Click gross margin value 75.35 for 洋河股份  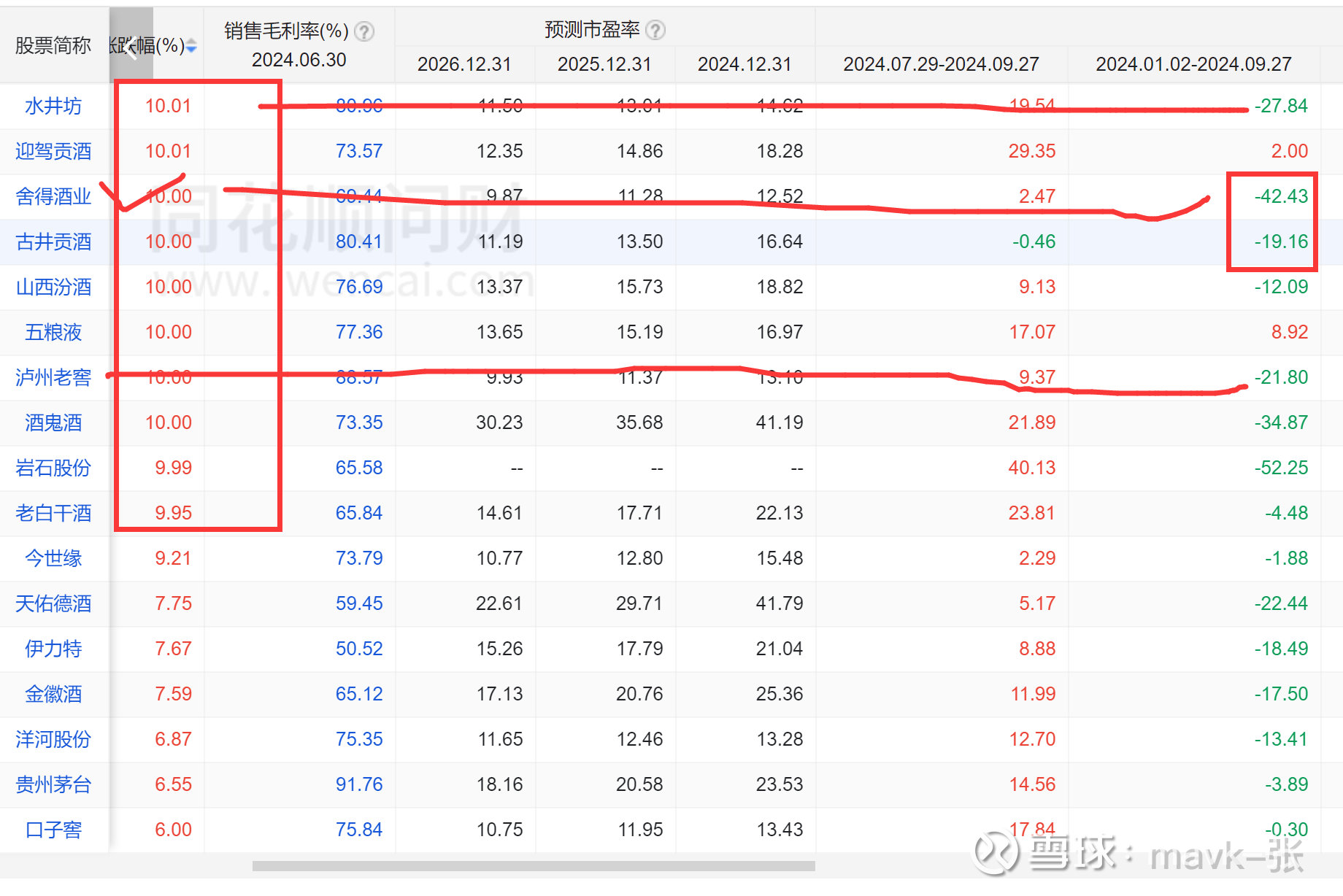[359, 739]
